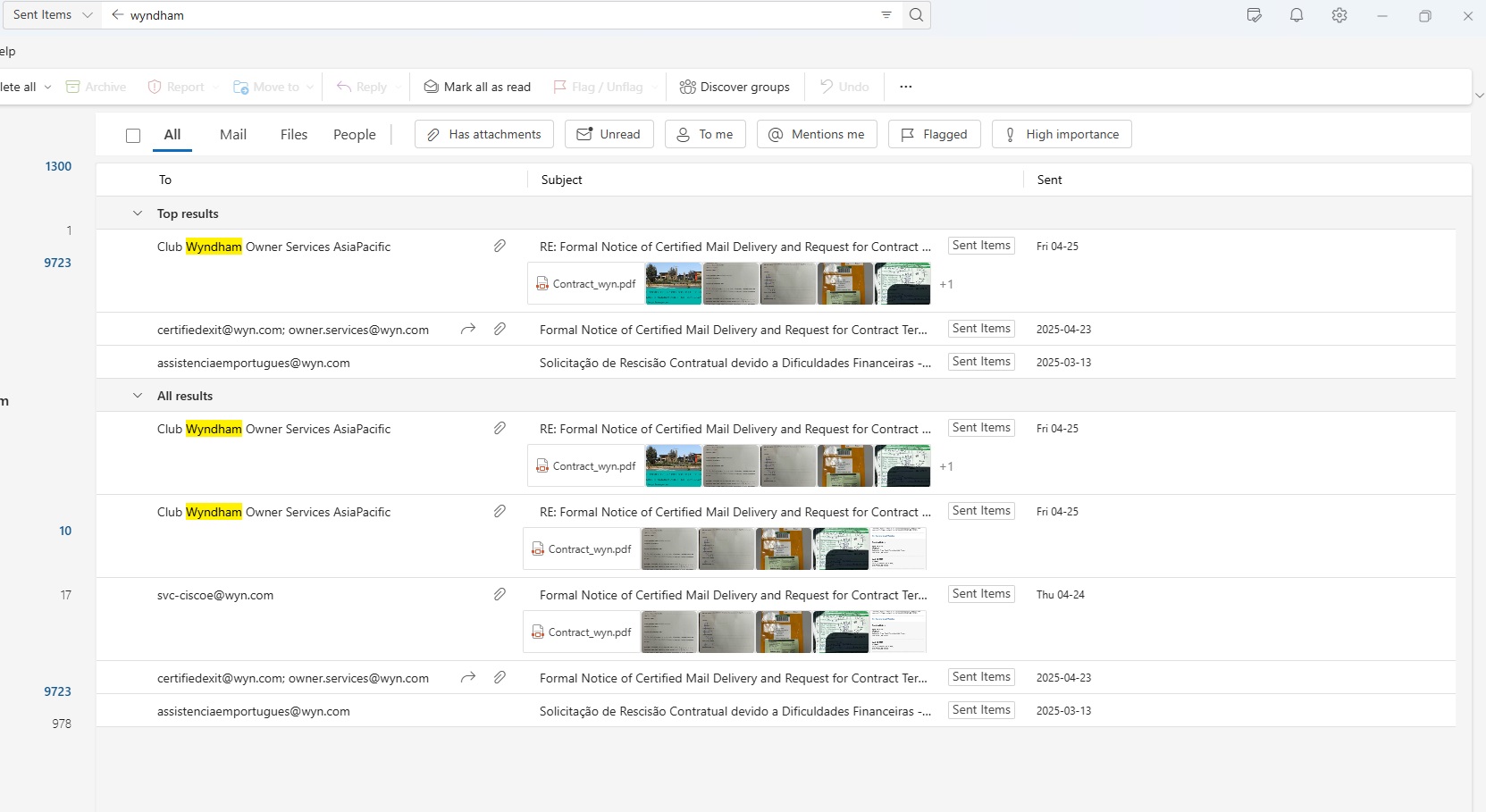Screen dimensions: 1486x812
Task: Open the Delete all dropdown arrow
Action: 47,87
